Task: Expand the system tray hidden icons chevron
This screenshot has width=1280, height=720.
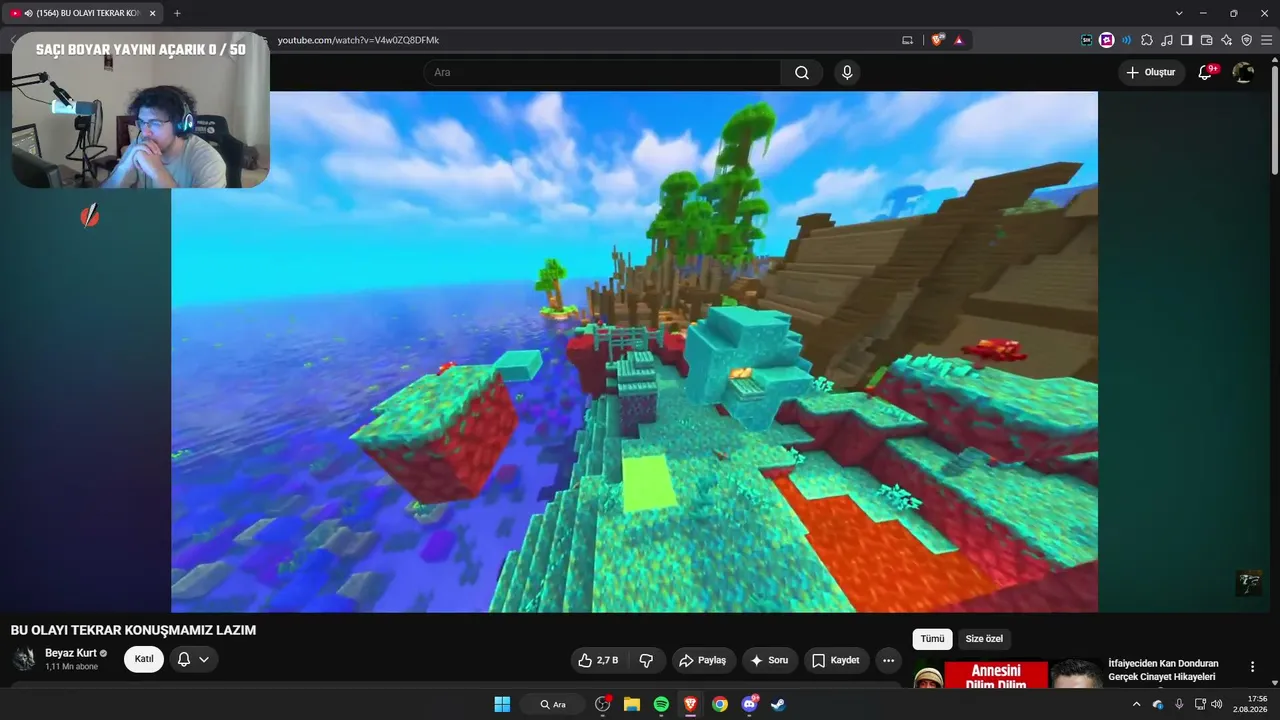Action: point(1136,704)
